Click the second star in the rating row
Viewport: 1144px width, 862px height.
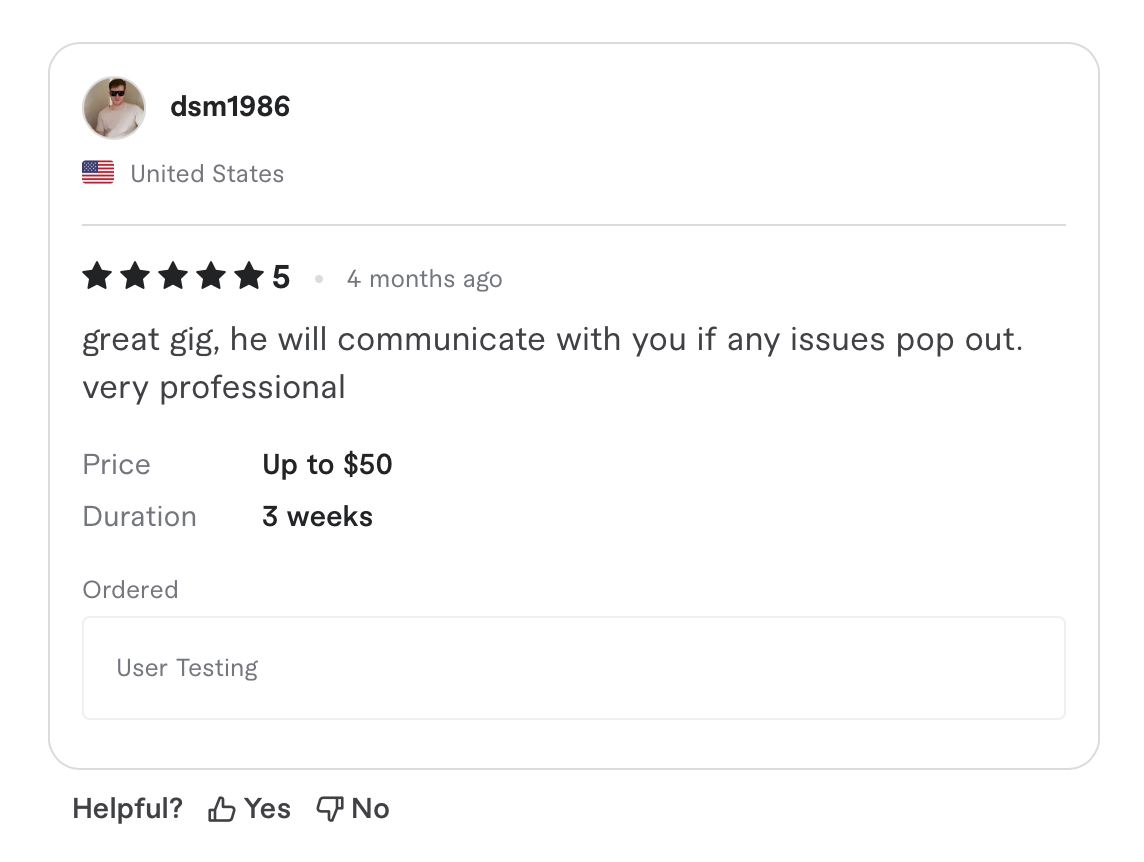point(134,276)
